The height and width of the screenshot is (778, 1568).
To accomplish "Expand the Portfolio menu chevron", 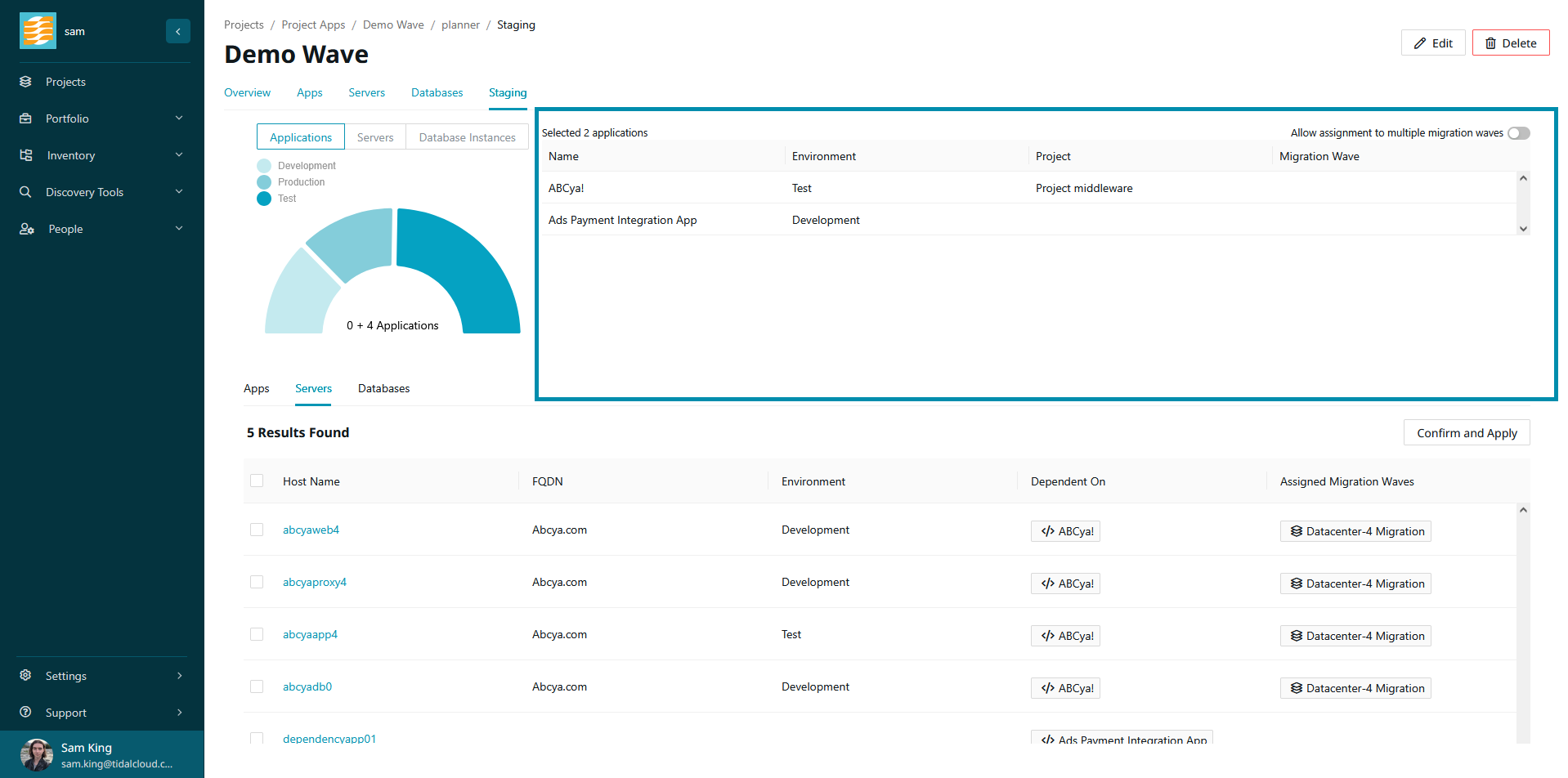I will (x=179, y=118).
